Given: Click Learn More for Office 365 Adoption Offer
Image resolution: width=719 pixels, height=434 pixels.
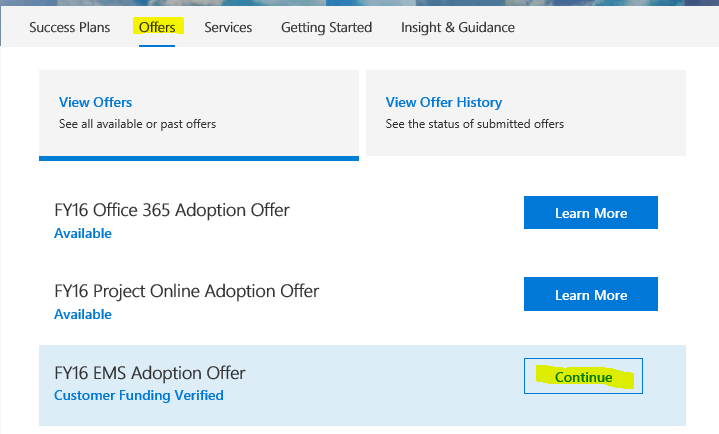Looking at the screenshot, I should [590, 213].
